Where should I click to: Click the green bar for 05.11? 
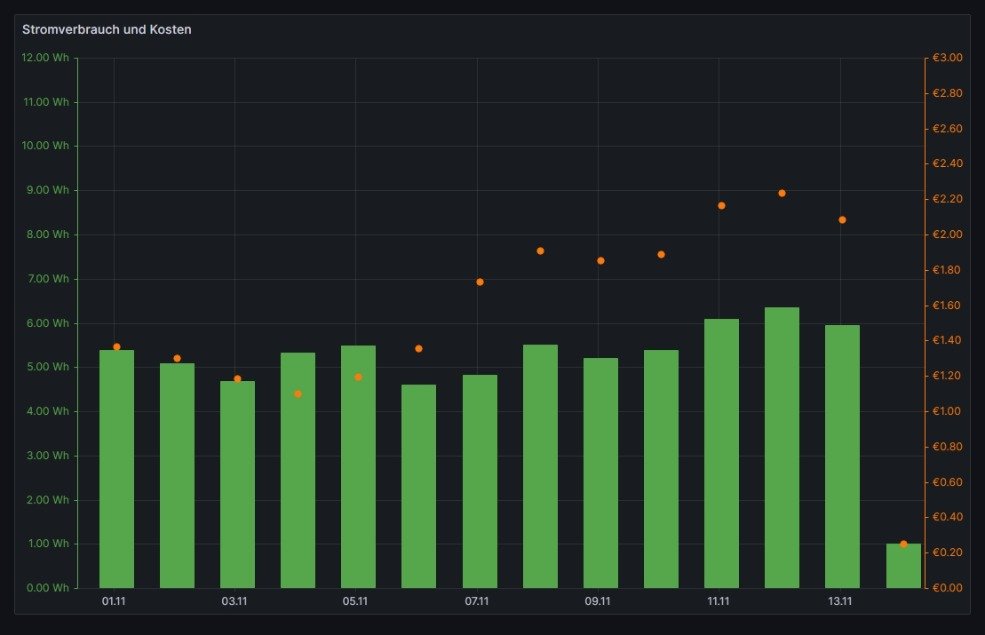(x=358, y=467)
